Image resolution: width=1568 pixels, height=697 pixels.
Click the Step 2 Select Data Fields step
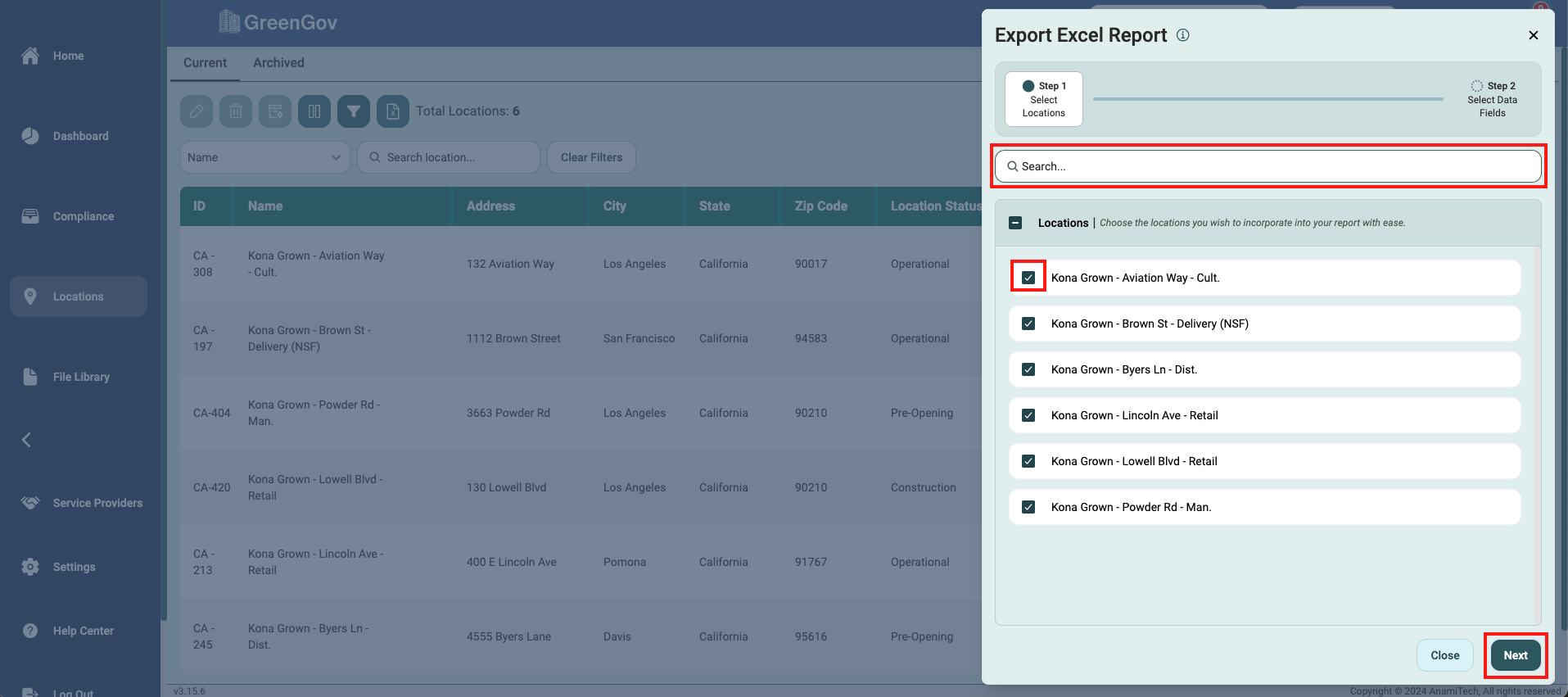pyautogui.click(x=1492, y=99)
